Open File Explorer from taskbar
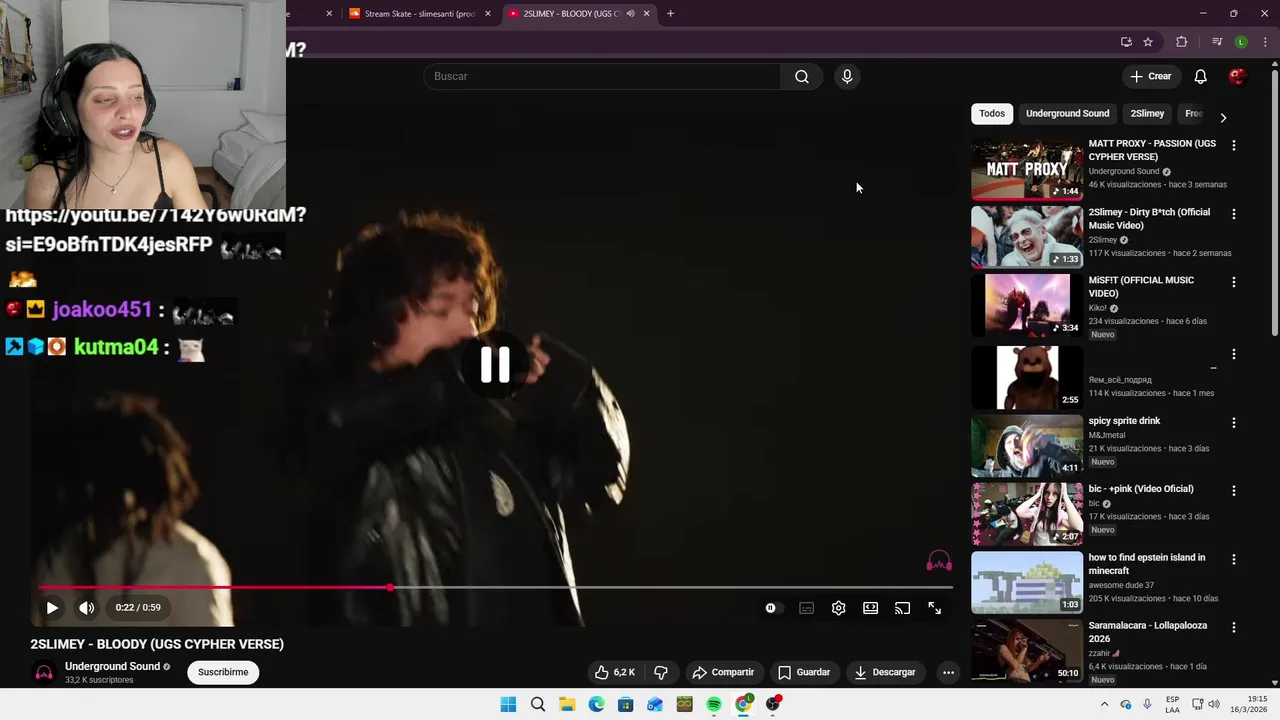Screen dimensions: 1280x720 [x=567, y=704]
